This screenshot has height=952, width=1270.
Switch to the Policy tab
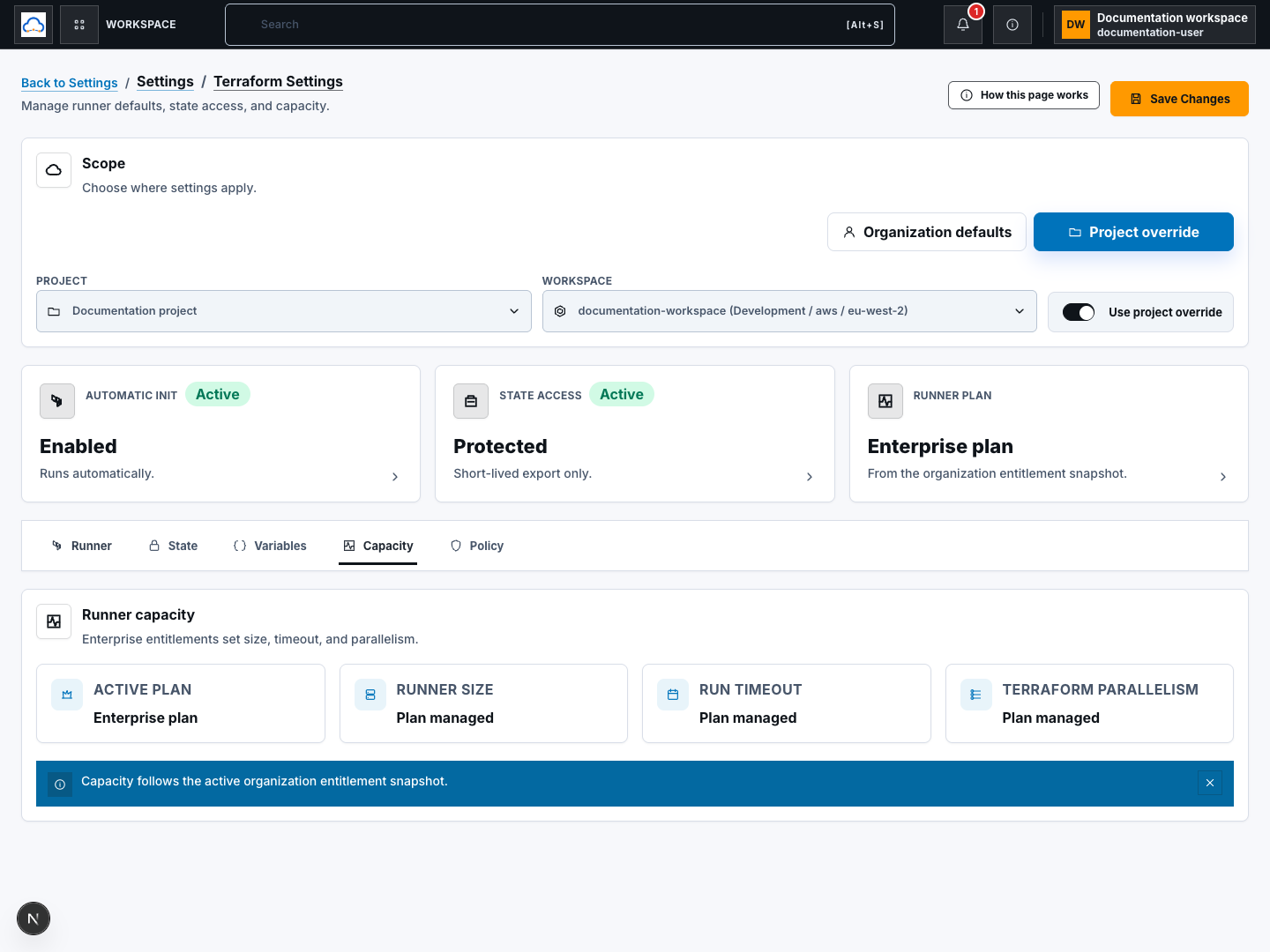476,546
